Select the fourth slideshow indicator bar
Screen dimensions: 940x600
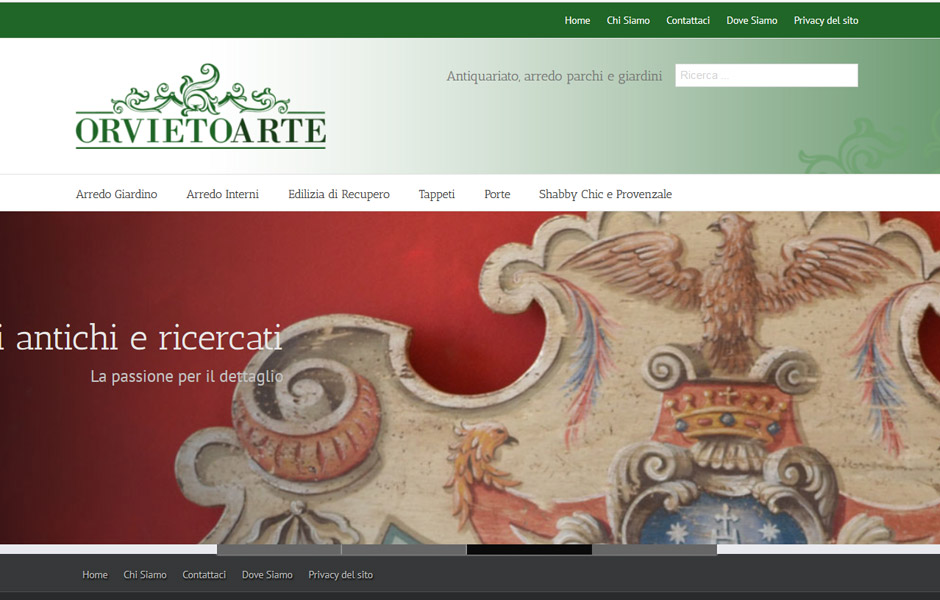pyautogui.click(x=655, y=550)
